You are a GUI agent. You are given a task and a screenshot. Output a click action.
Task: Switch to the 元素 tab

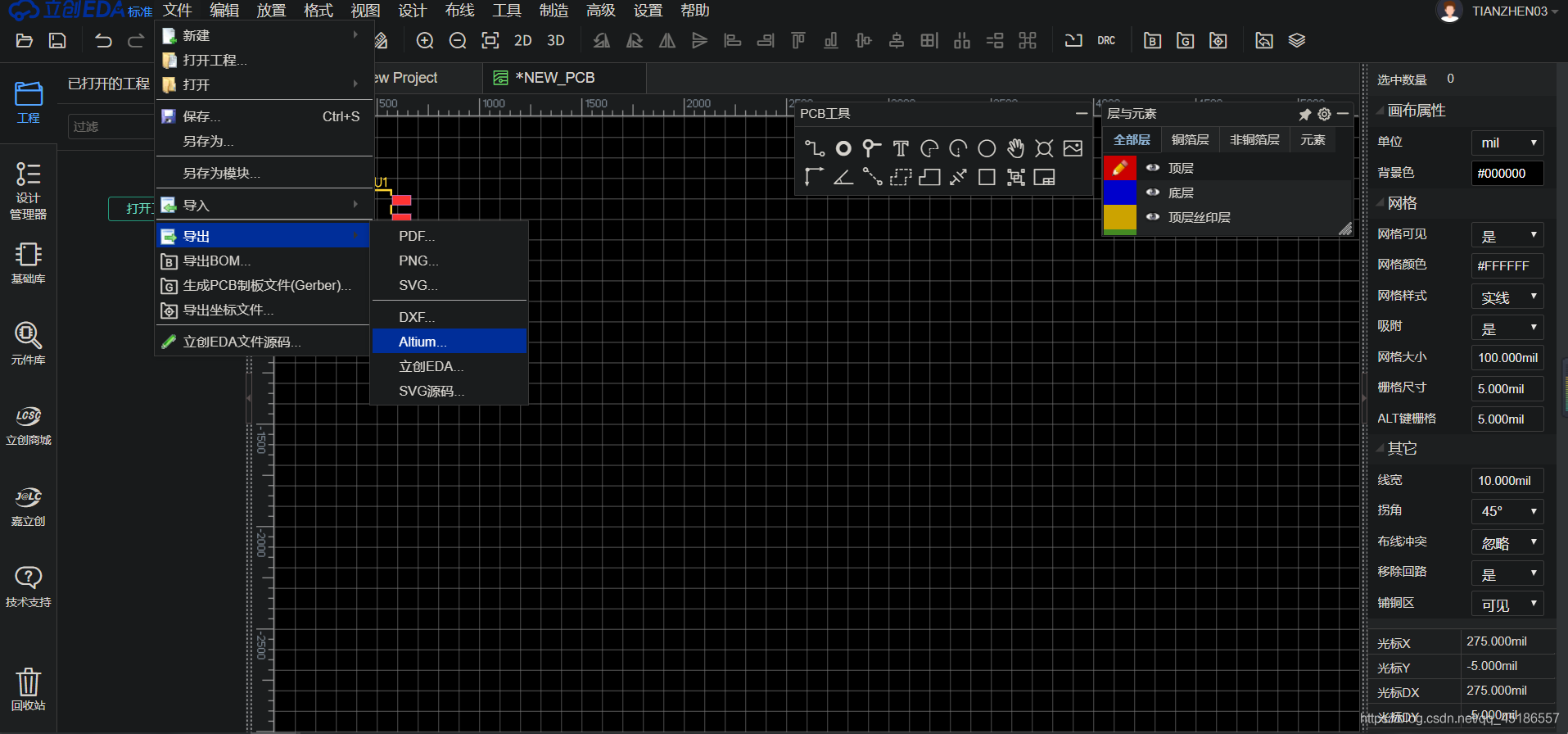pyautogui.click(x=1313, y=140)
